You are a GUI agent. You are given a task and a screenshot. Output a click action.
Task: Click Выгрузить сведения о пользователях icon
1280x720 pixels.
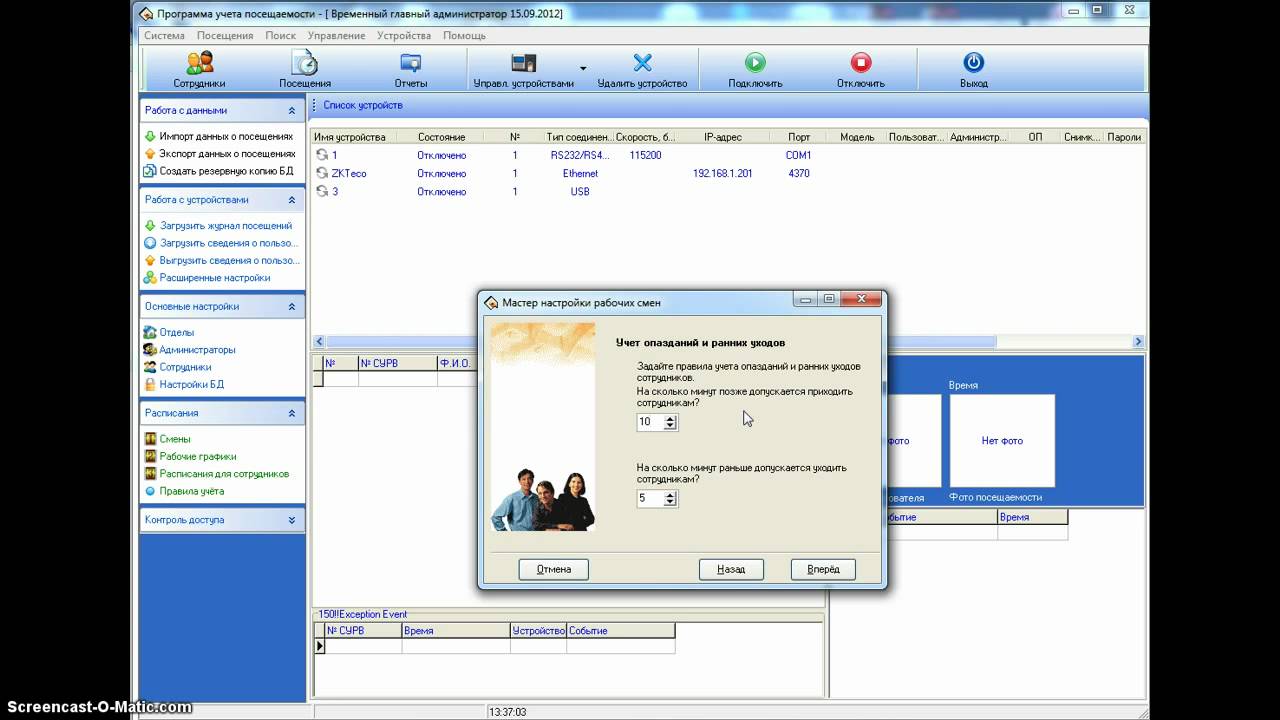pyautogui.click(x=150, y=261)
